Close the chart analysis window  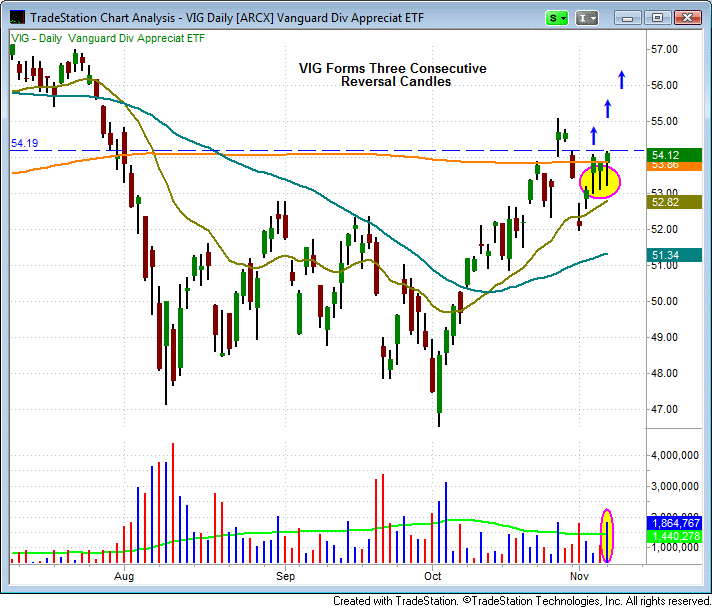pos(687,18)
